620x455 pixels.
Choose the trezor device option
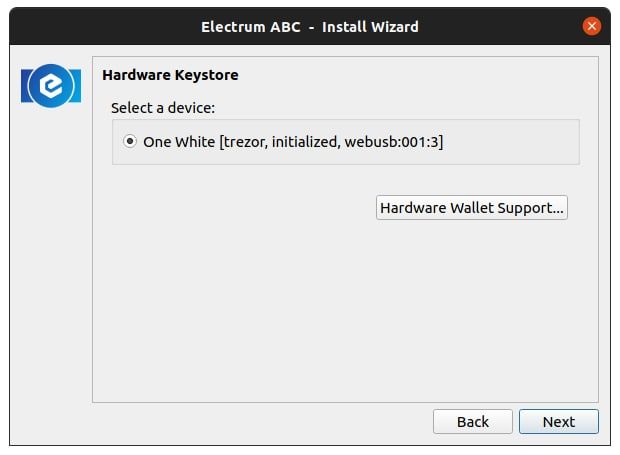(130, 142)
